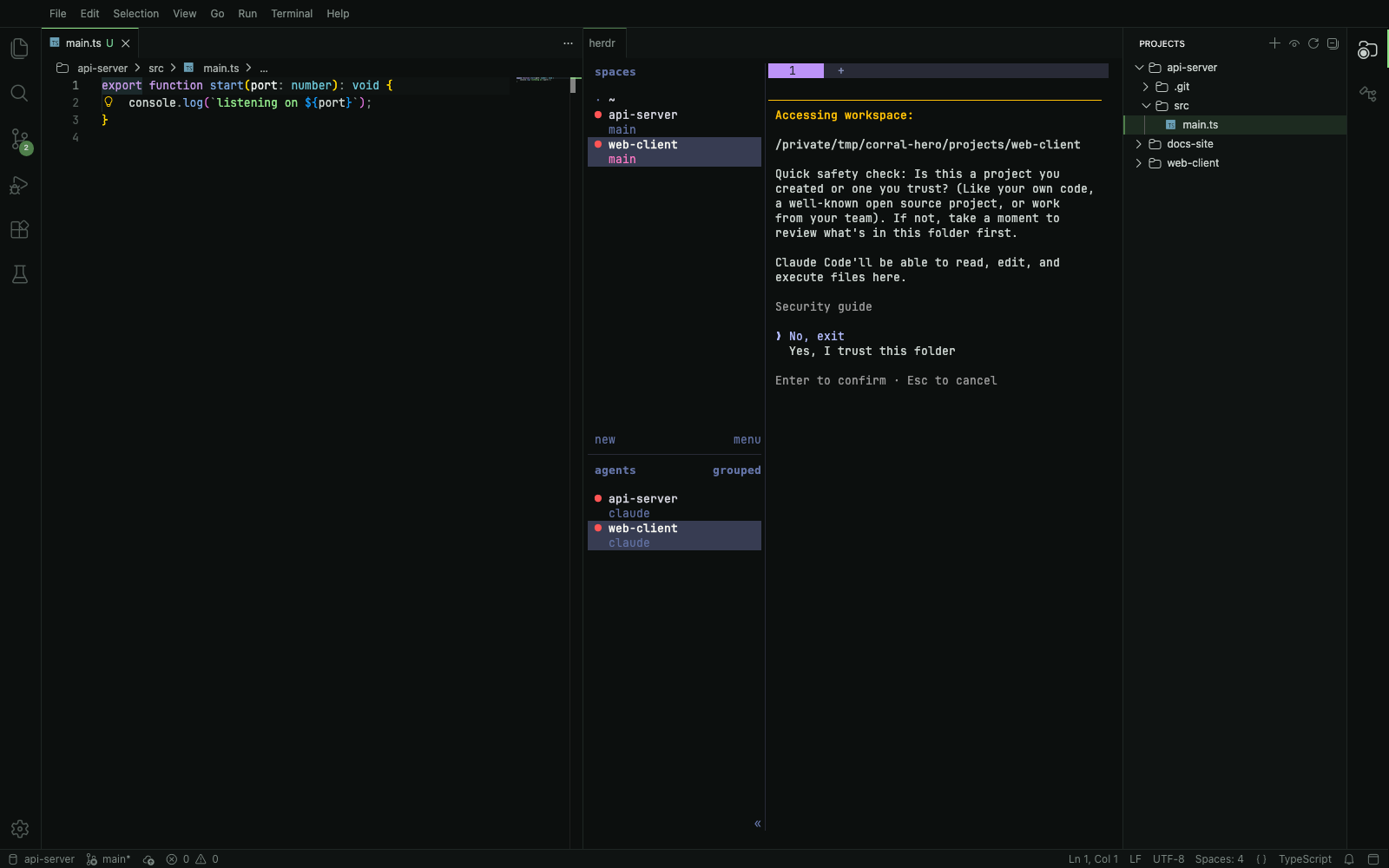Open the Explorer view in activity bar

[19, 49]
